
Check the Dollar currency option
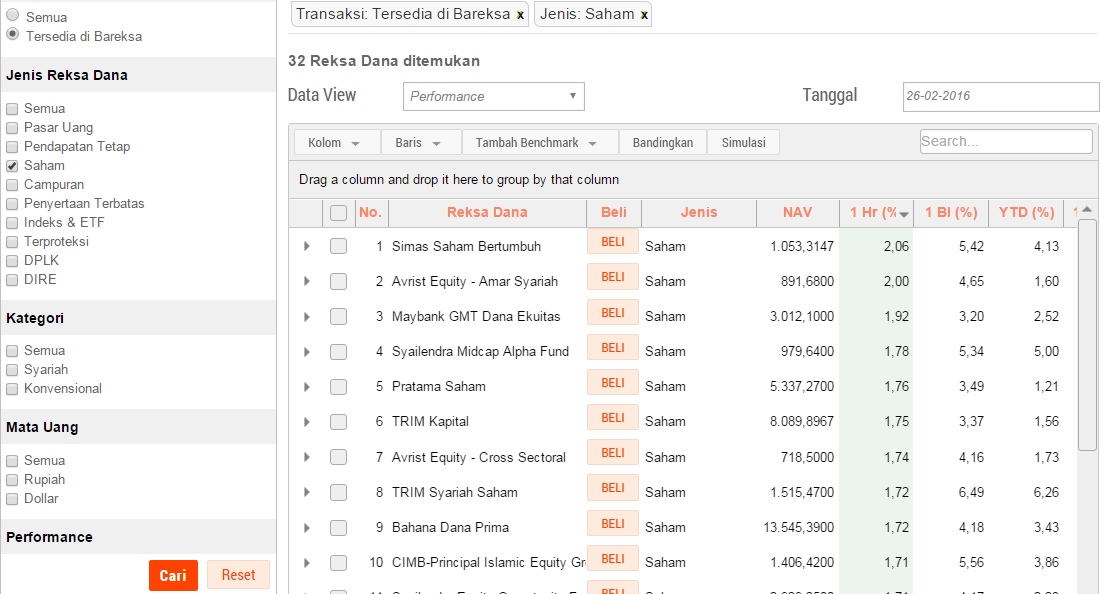[12, 499]
